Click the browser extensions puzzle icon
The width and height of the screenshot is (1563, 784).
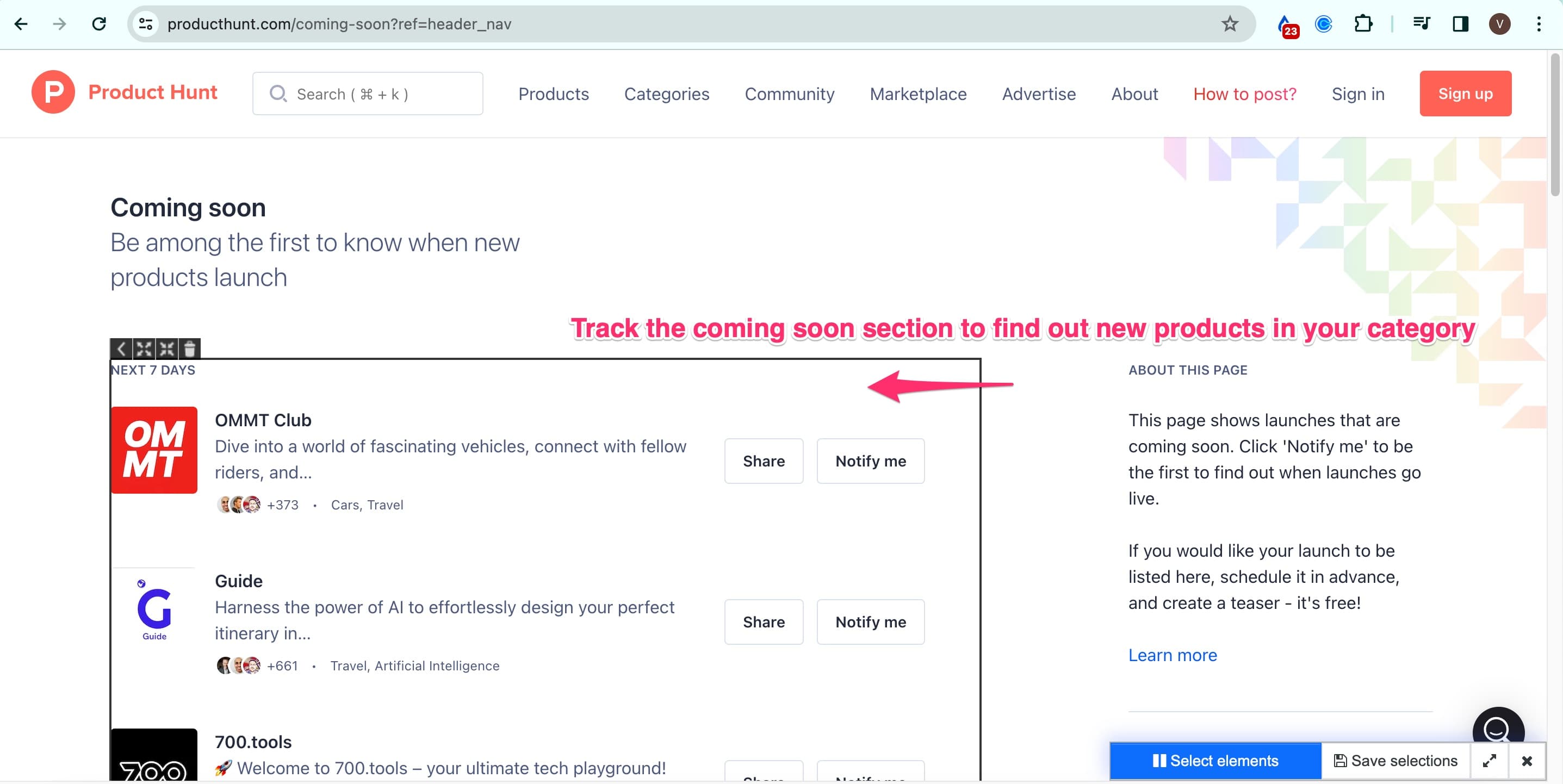(x=1363, y=24)
